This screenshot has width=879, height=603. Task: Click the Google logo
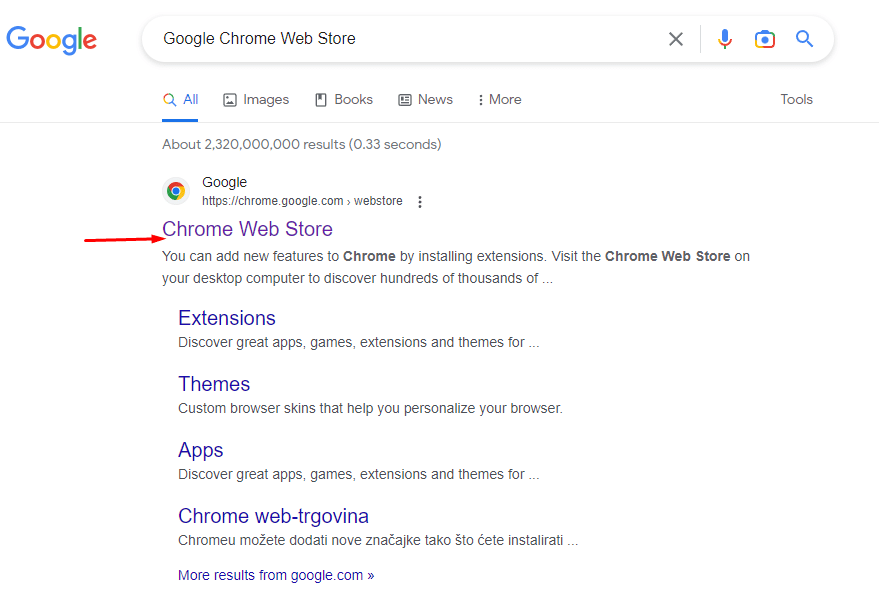coord(52,40)
